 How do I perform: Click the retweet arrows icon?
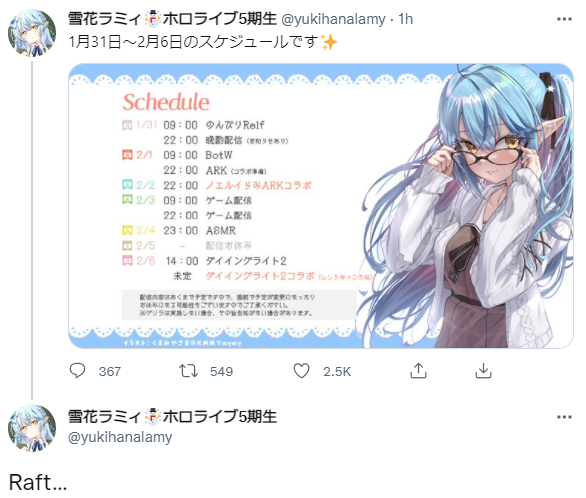188,371
